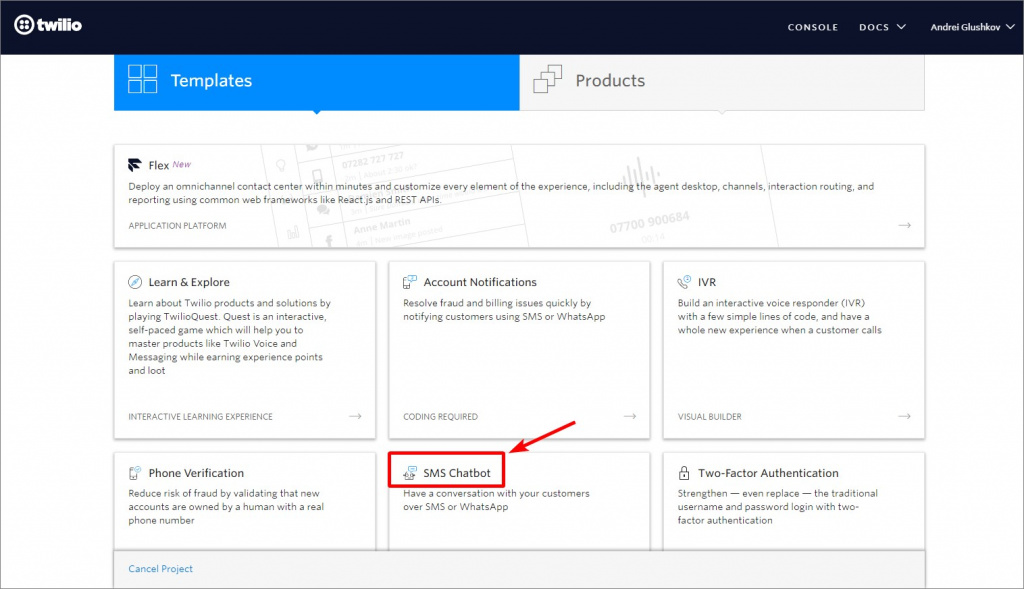This screenshot has height=589, width=1024.
Task: Click the Twilio logo in header
Action: [48, 25]
